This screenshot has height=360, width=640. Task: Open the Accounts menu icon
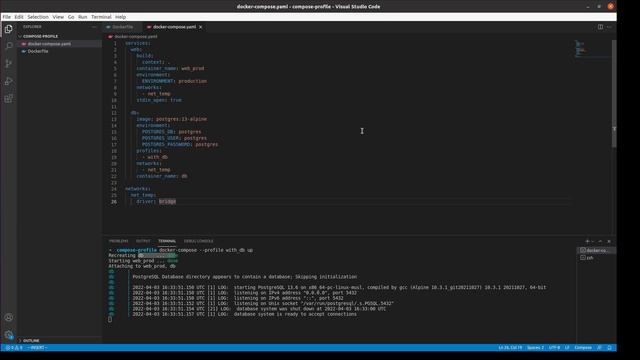coord(9,317)
